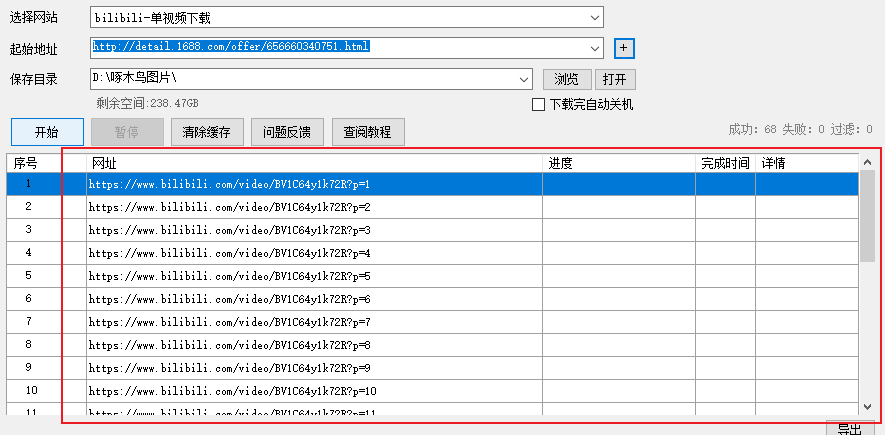Sort by 序号 column header
885x435 pixels.
coord(46,164)
